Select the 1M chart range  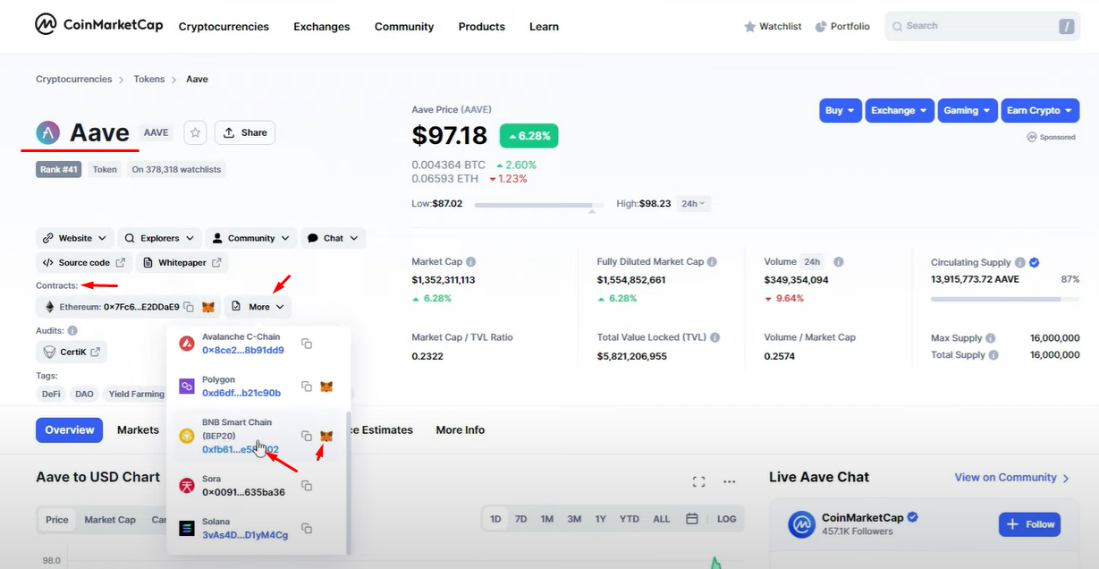point(547,519)
